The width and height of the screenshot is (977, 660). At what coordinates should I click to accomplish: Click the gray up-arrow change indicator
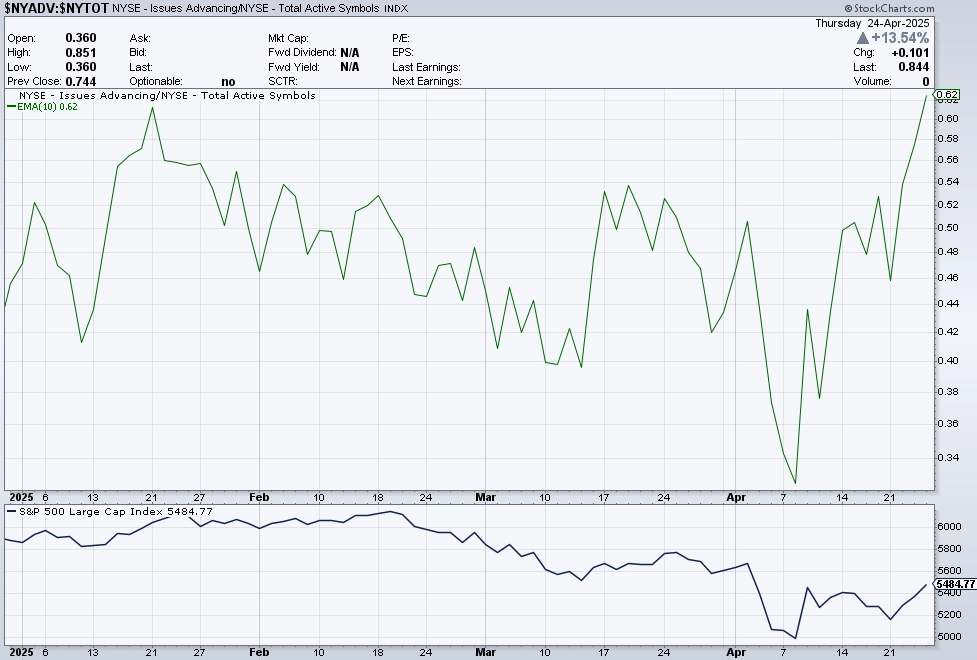(x=863, y=39)
